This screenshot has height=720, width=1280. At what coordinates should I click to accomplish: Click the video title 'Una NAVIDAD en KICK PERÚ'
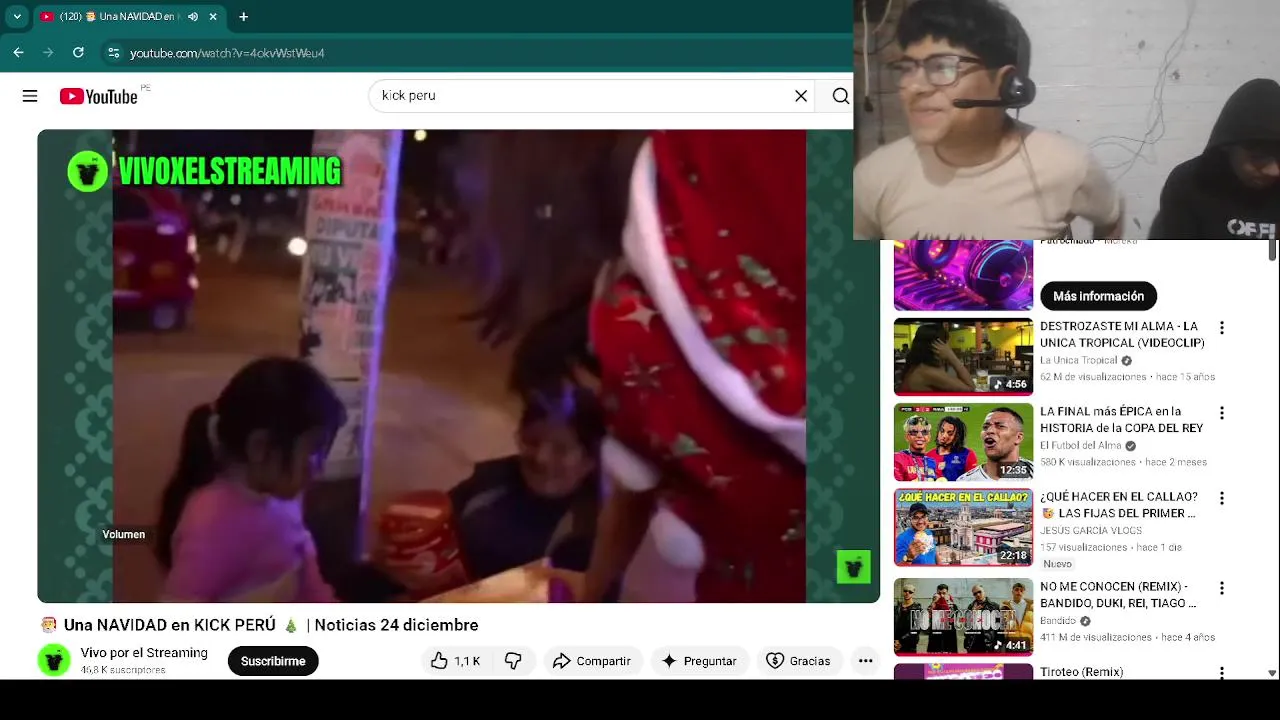click(x=271, y=625)
